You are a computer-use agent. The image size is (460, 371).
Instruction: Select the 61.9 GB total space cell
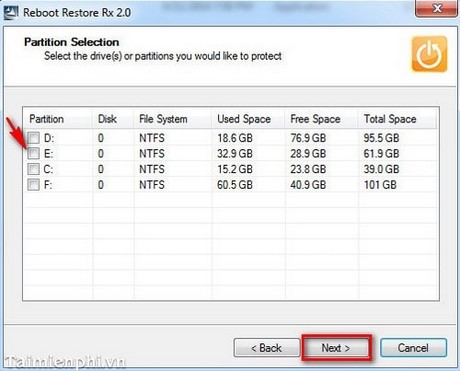[x=382, y=154]
